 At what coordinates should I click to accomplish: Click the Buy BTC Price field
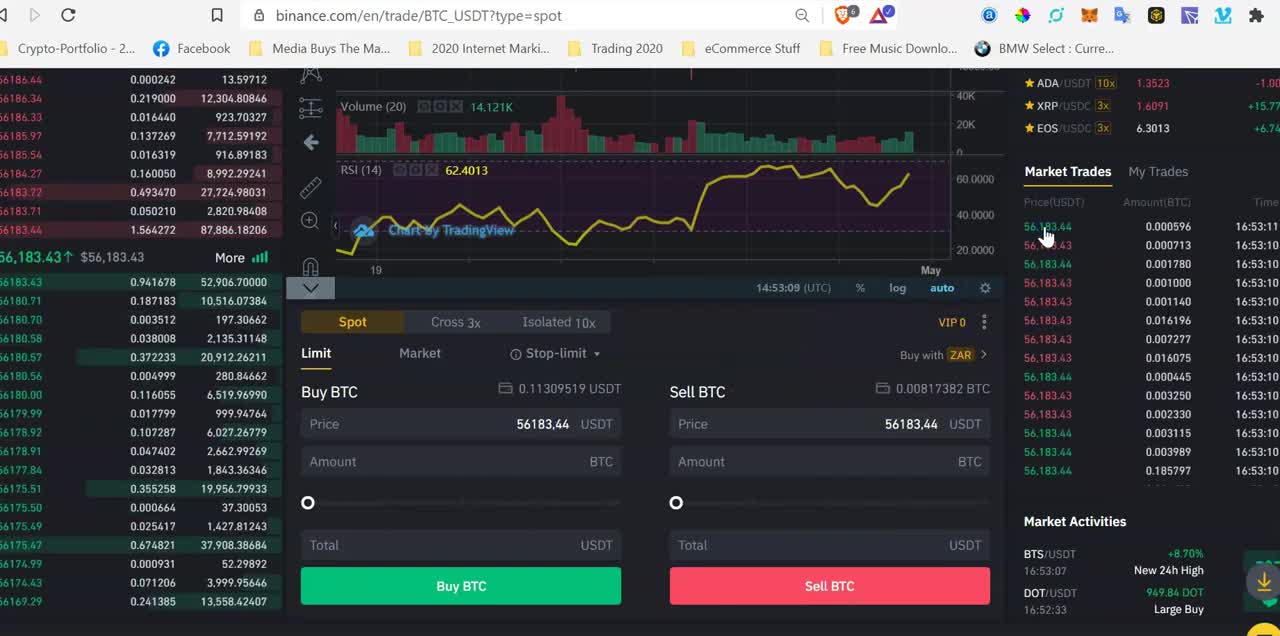tap(461, 424)
